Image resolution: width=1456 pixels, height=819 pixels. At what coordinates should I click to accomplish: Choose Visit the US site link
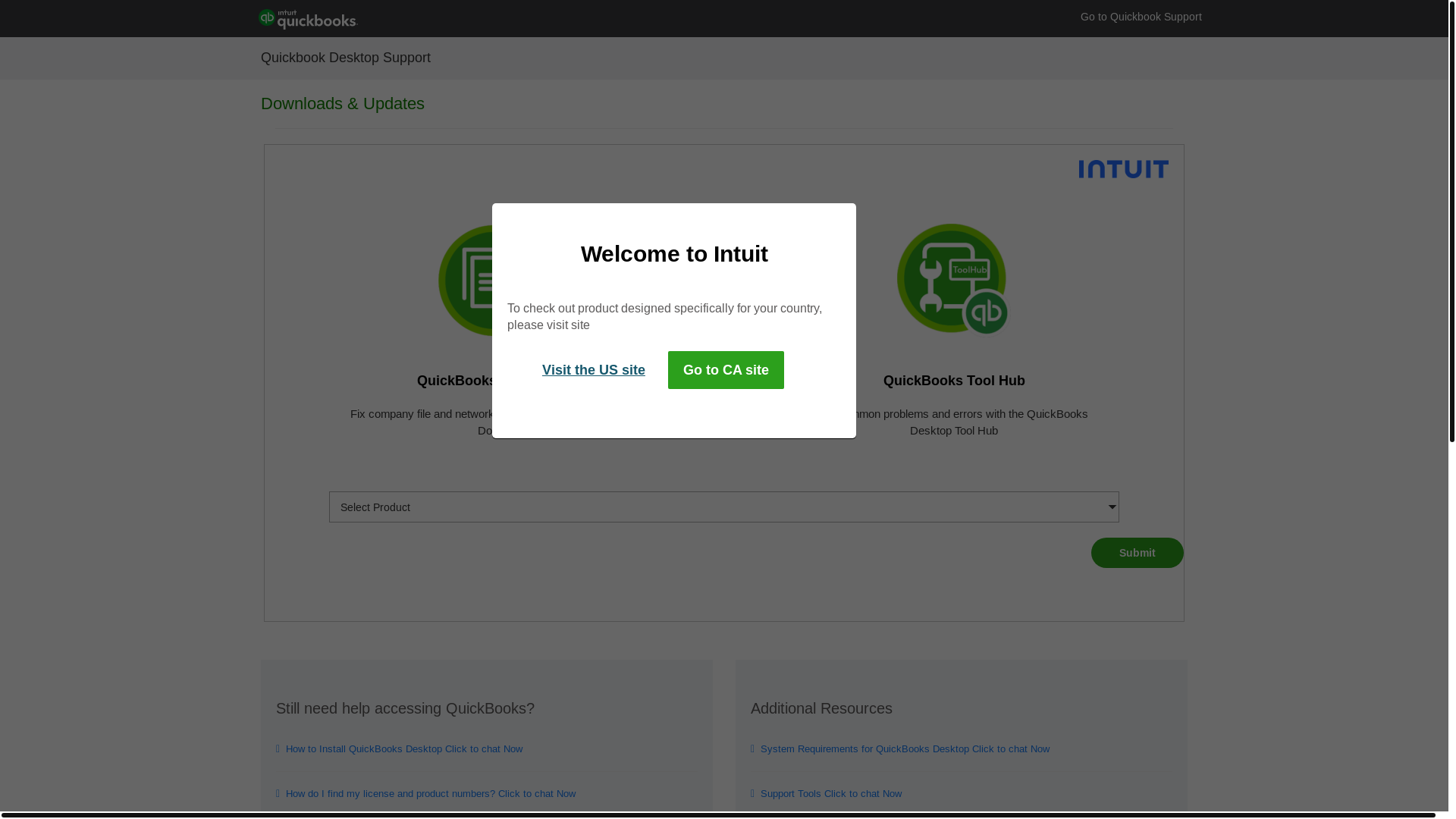click(x=593, y=370)
